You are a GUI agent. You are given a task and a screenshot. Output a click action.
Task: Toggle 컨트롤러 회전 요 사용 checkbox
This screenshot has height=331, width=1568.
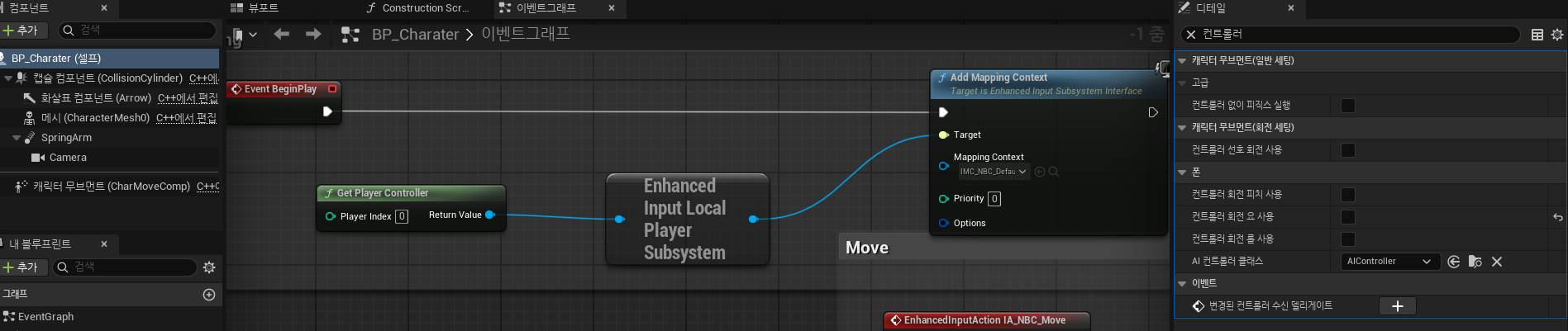coord(1348,217)
